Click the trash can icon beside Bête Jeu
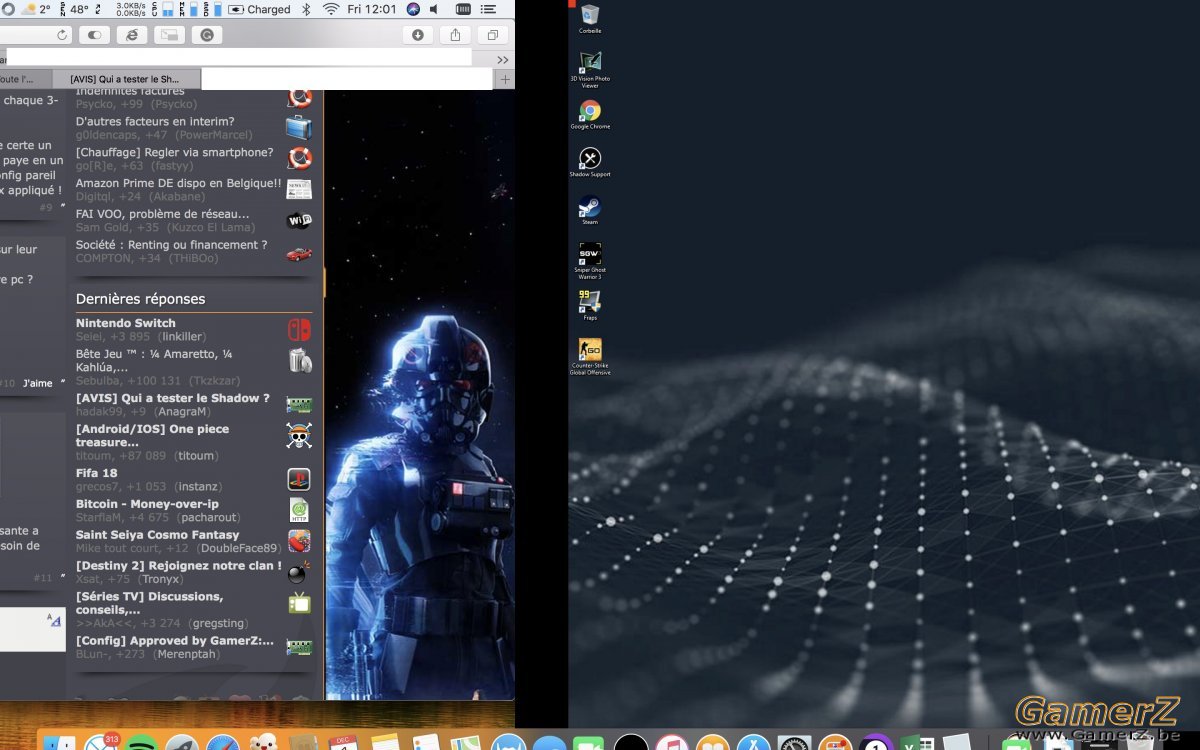The height and width of the screenshot is (750, 1200). 299,360
